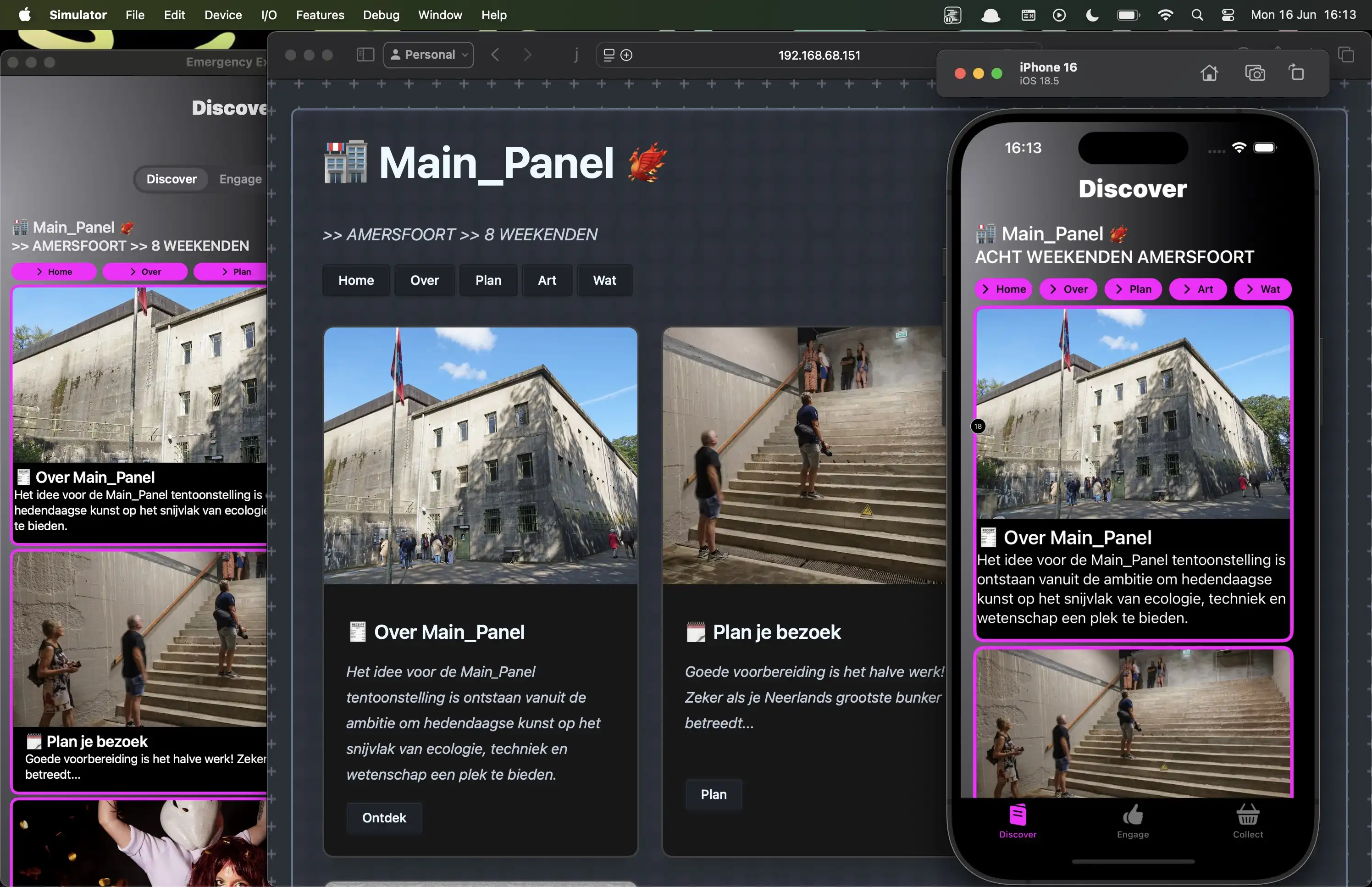Toggle the Safari sidebar icon
Screen dimensions: 1372x887
coord(365,55)
